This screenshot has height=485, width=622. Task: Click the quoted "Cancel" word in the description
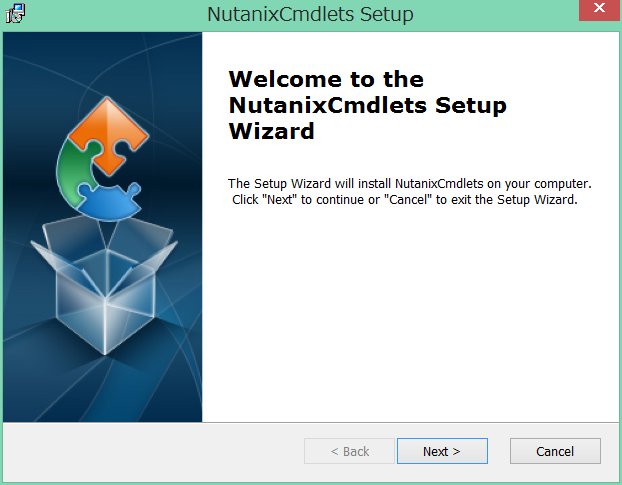[408, 199]
